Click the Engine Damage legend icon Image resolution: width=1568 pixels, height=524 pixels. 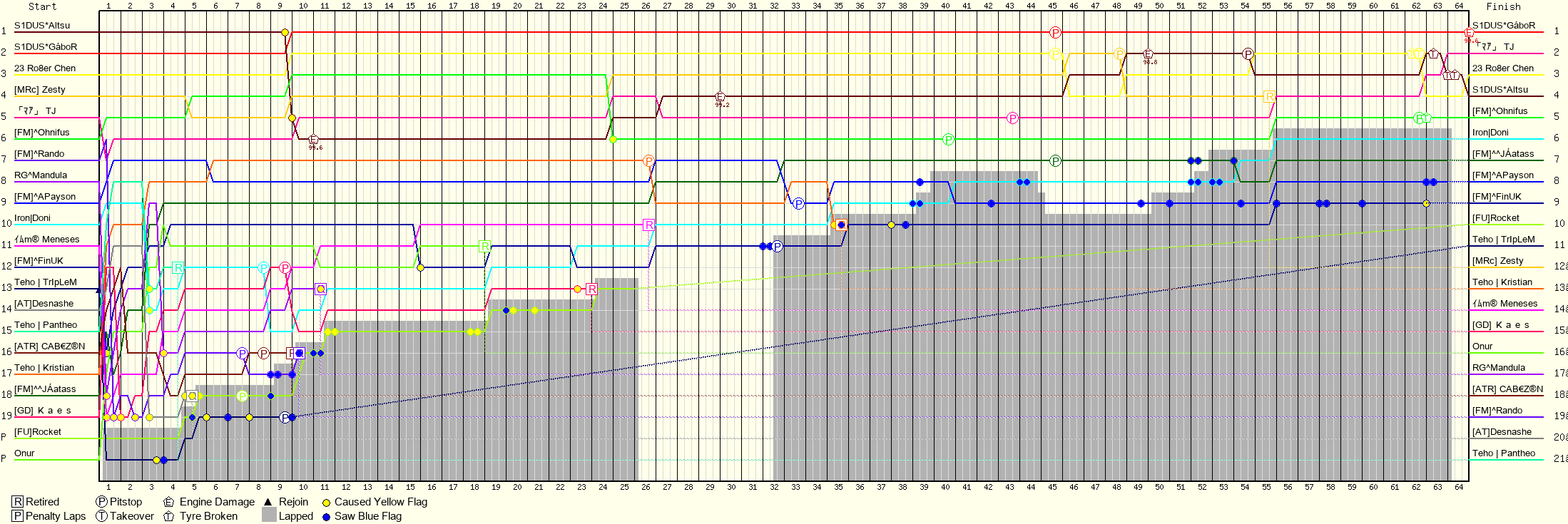169,502
